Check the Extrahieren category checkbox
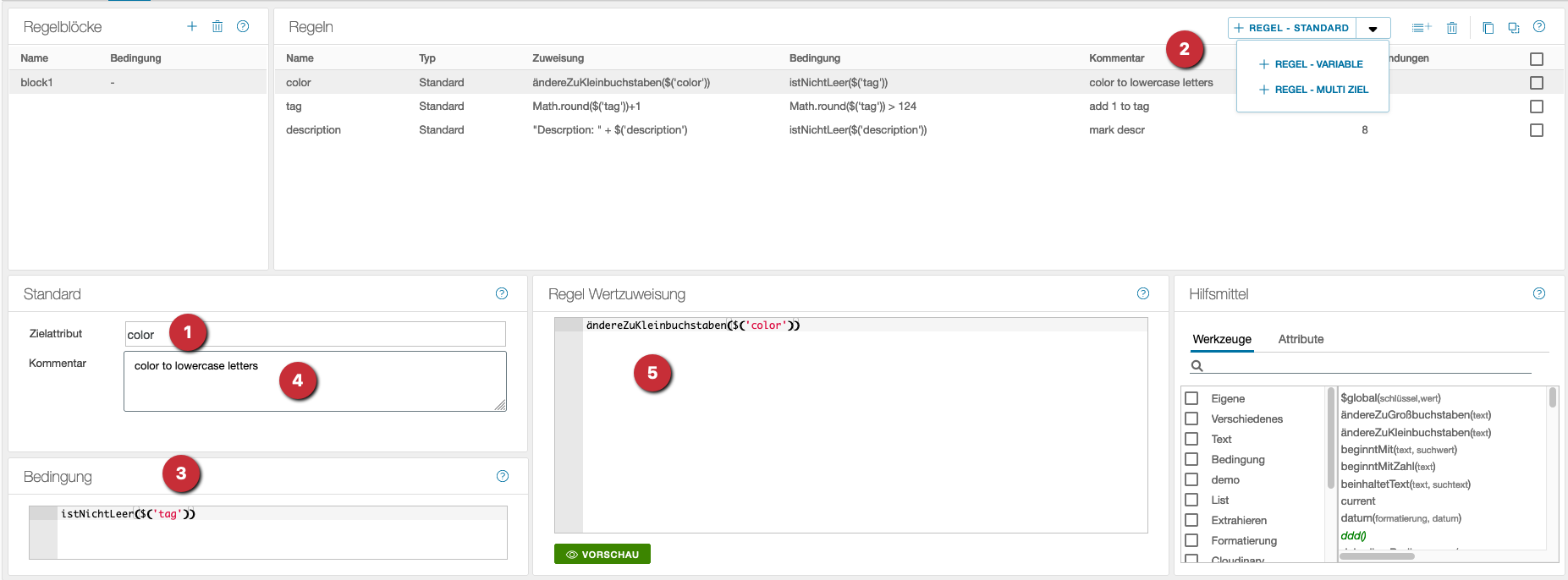This screenshot has width=1568, height=580. point(1191,520)
